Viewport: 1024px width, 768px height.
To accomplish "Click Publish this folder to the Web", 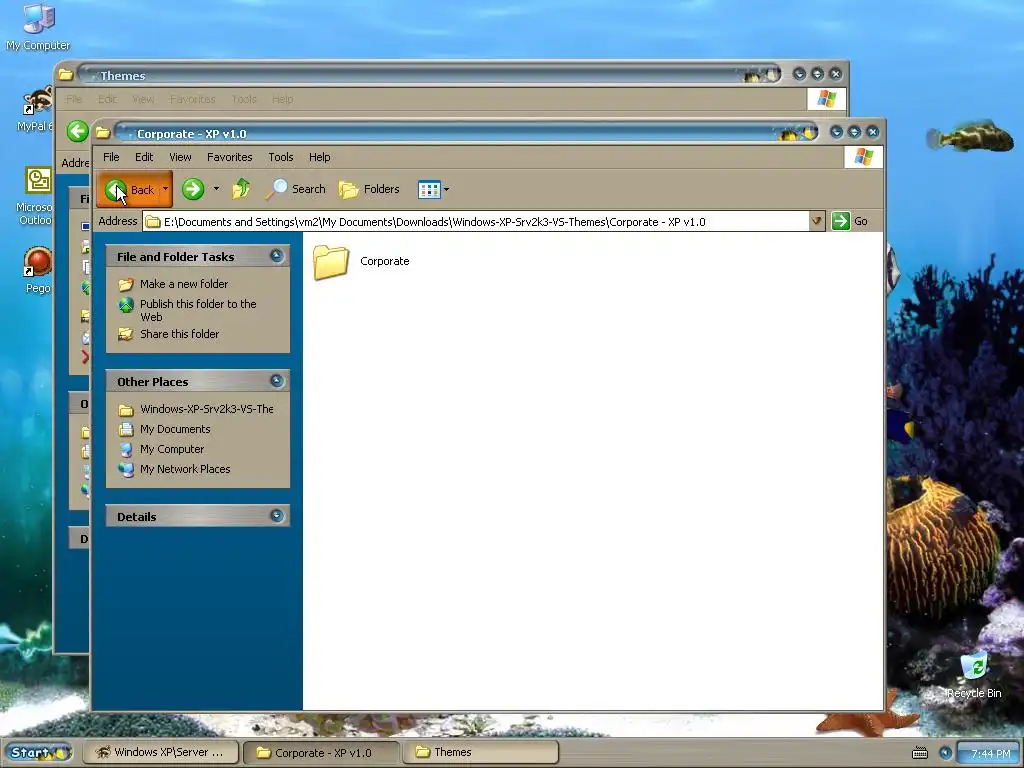I will [x=198, y=310].
